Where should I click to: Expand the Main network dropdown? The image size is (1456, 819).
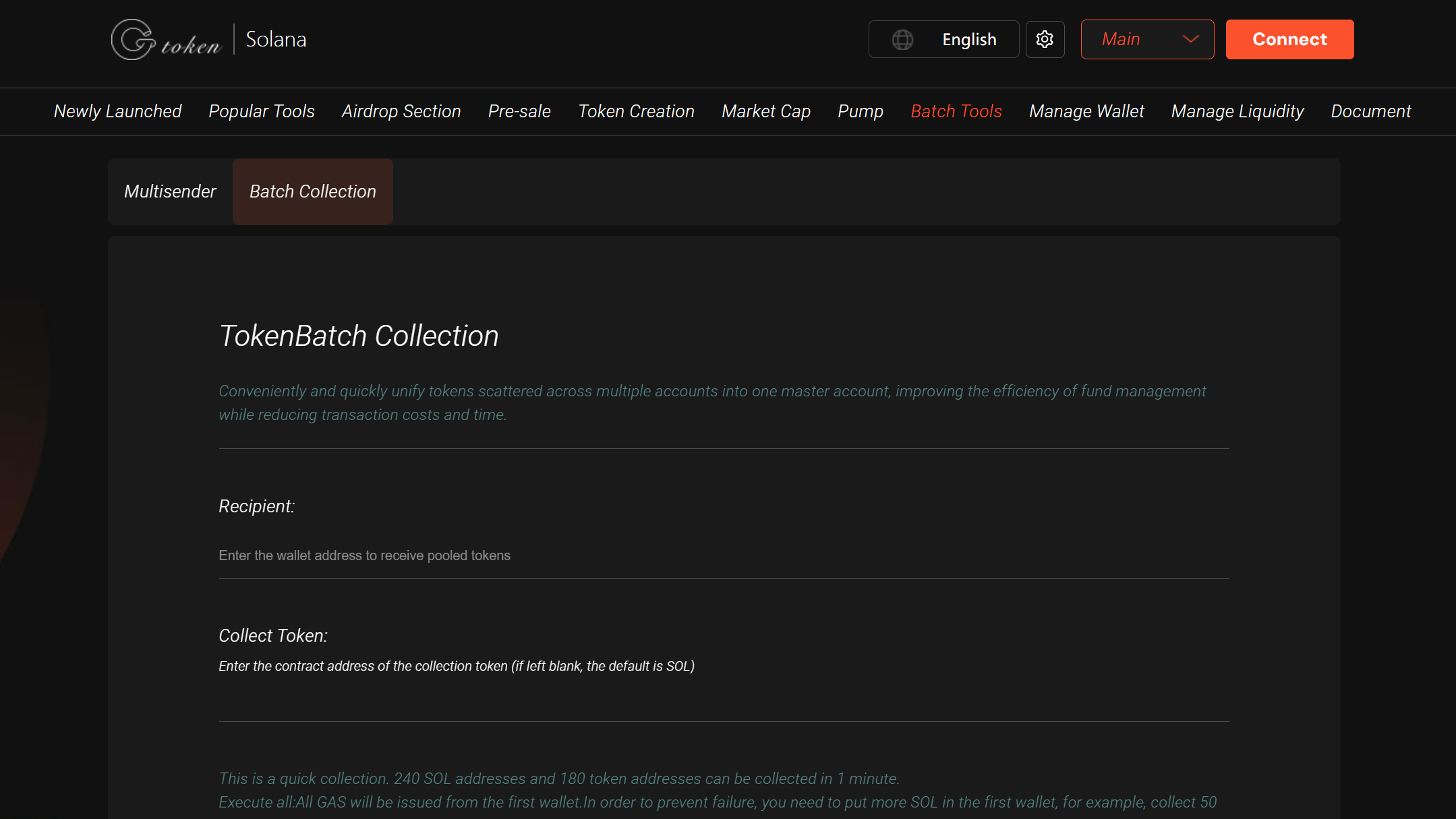pyautogui.click(x=1146, y=39)
